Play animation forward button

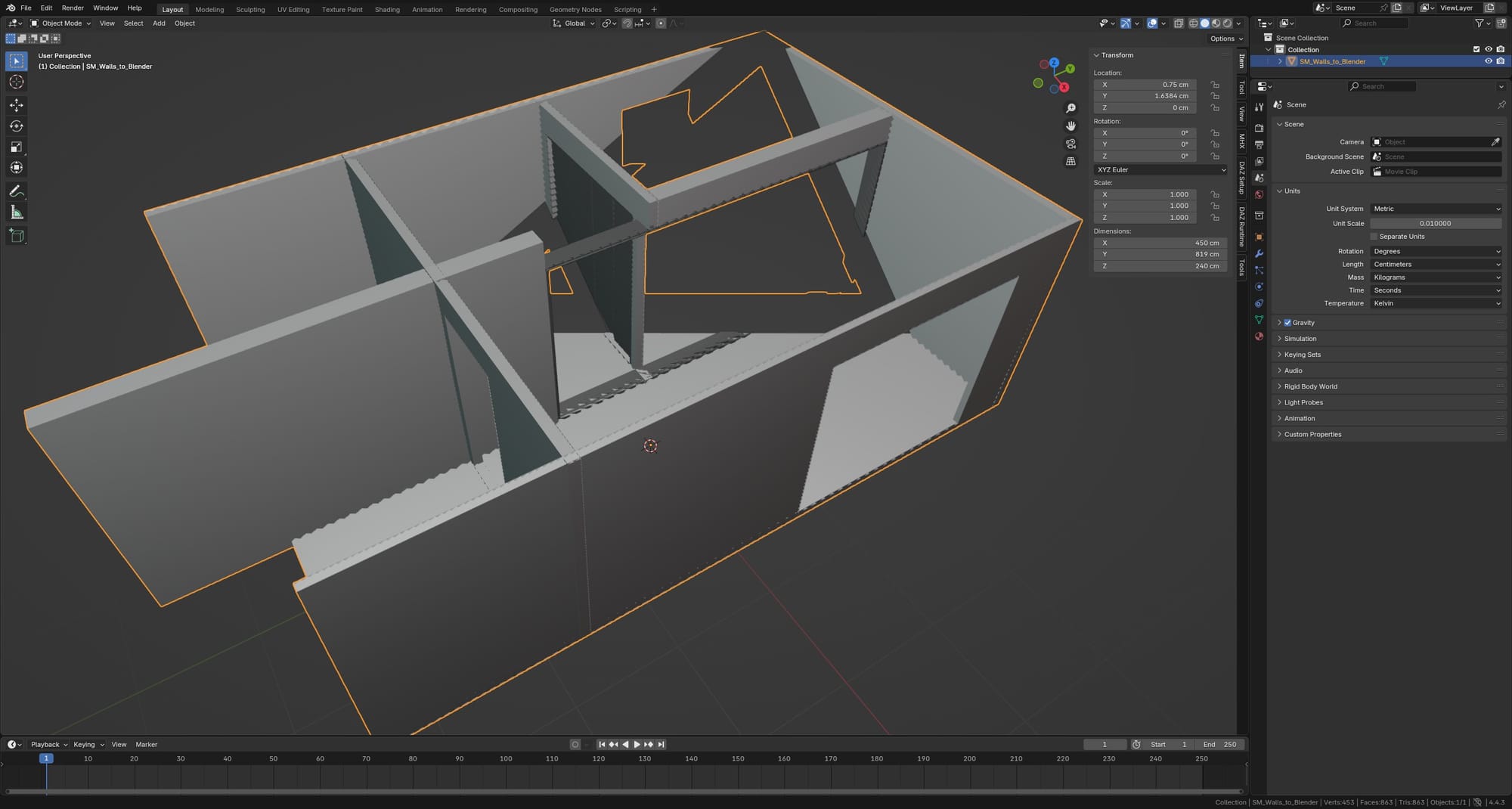coord(637,745)
